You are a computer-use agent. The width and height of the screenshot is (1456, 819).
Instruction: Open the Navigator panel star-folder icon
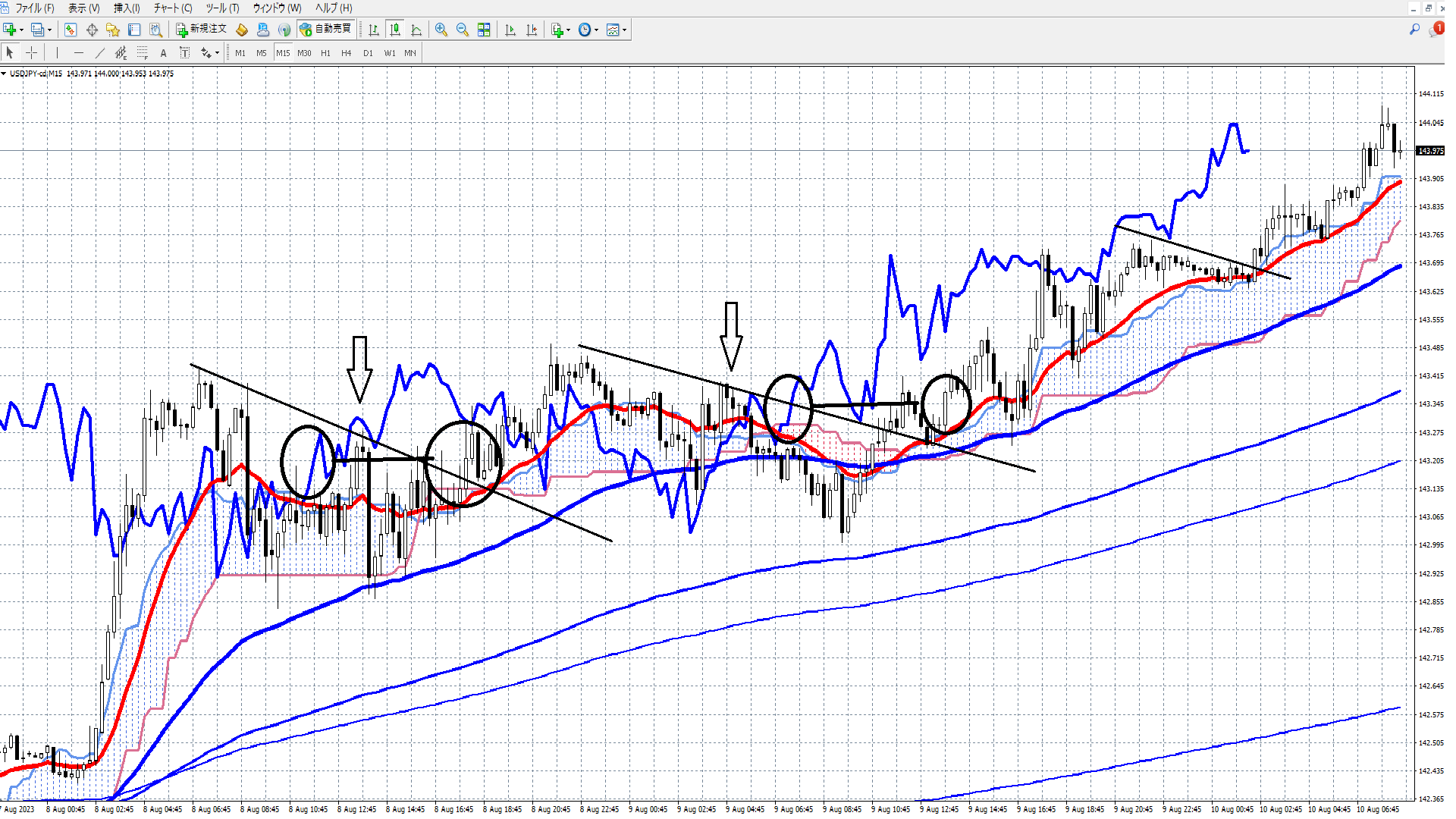(x=113, y=30)
